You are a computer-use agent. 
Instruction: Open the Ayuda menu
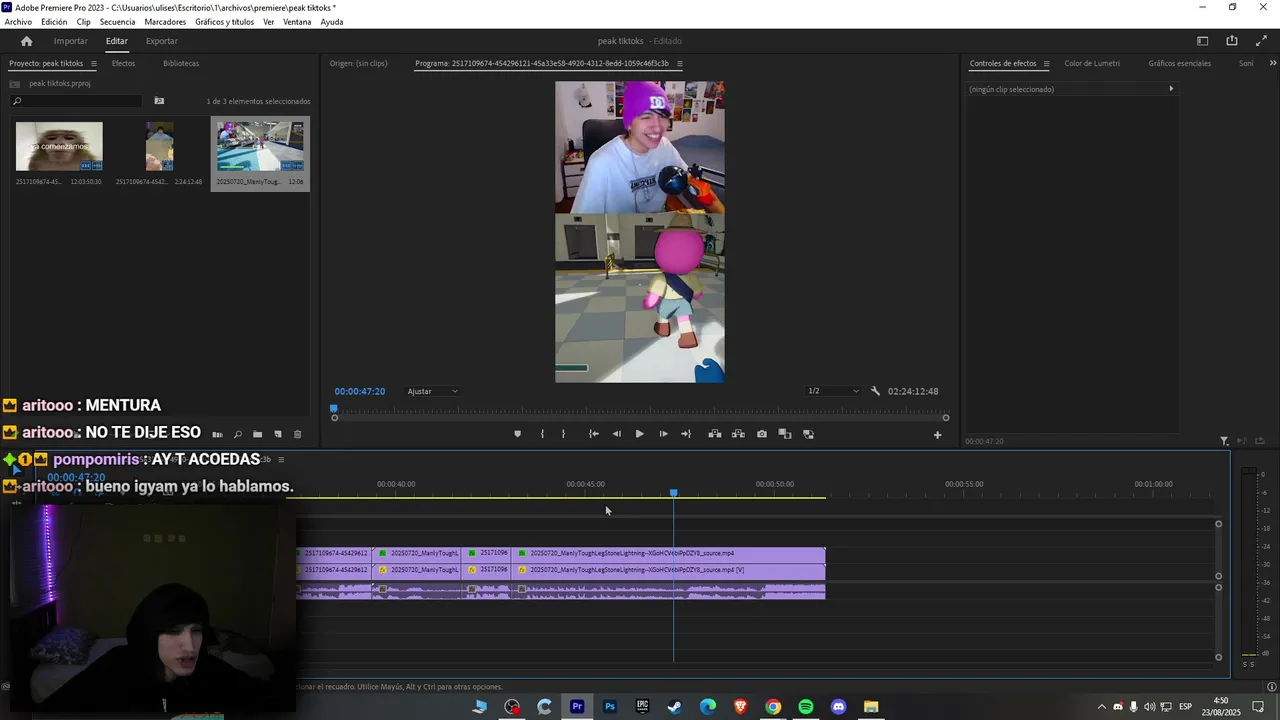tap(332, 22)
